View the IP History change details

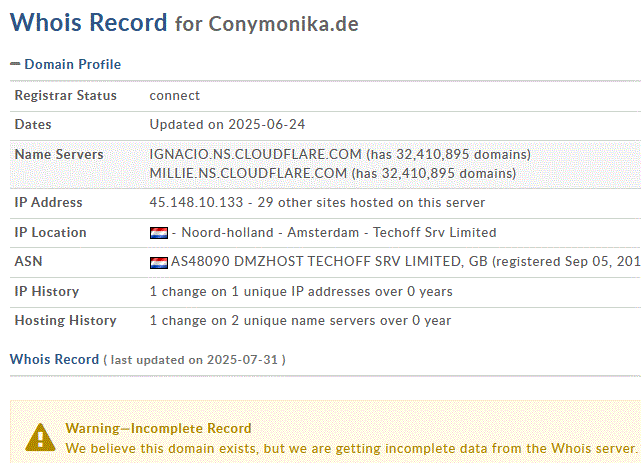[300, 291]
